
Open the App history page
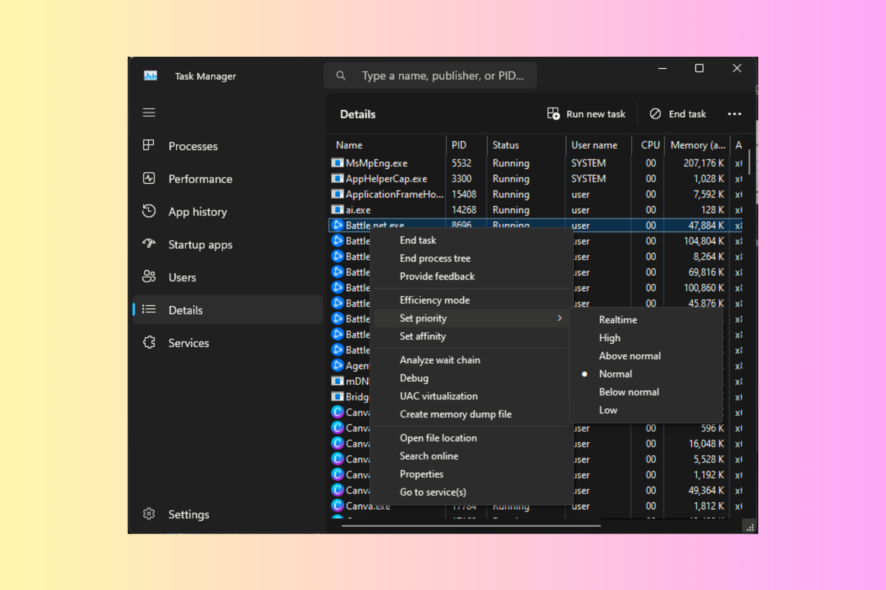point(228,211)
